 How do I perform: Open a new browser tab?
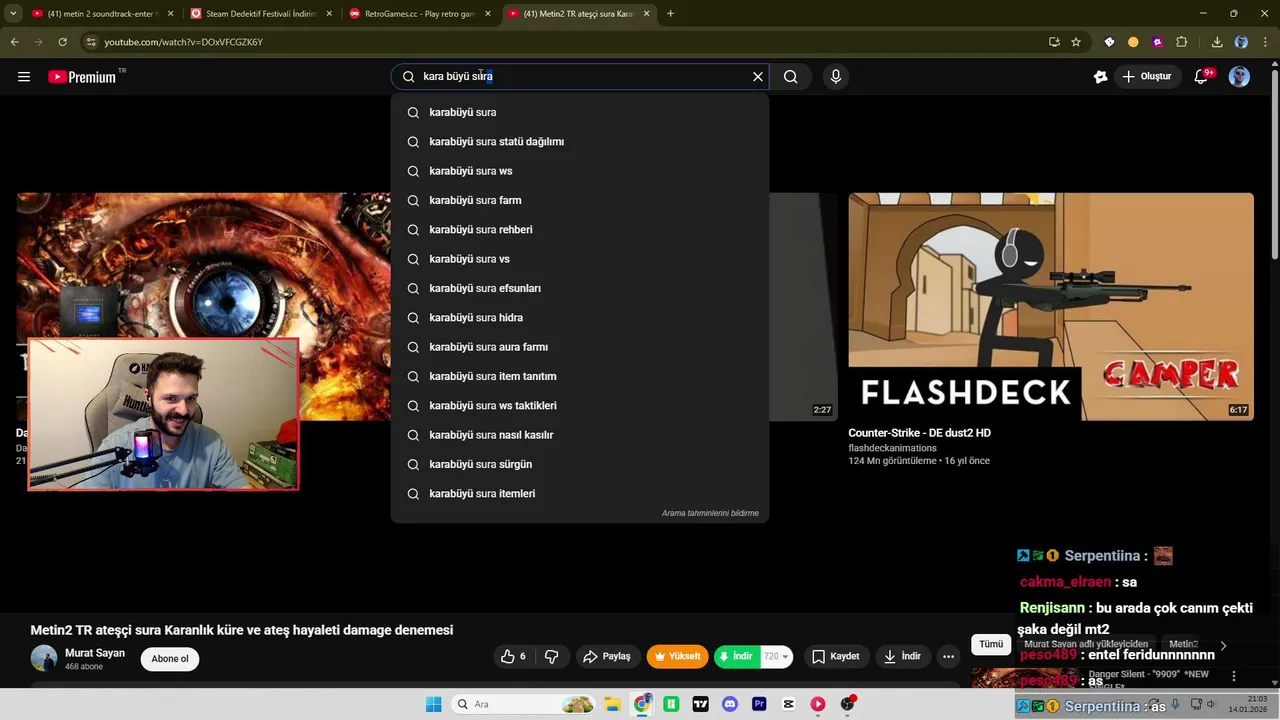pyautogui.click(x=670, y=14)
